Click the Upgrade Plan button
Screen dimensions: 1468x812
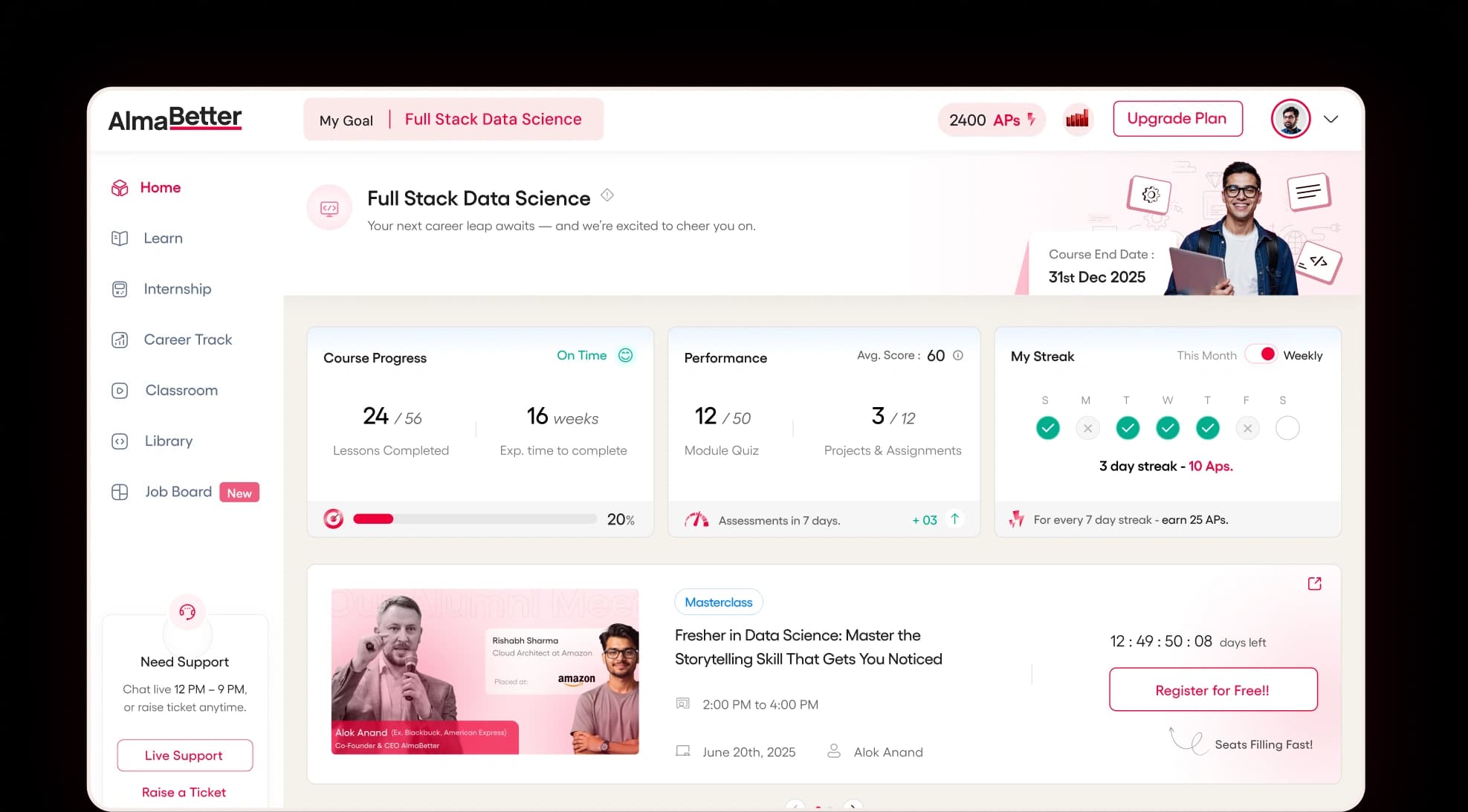[x=1177, y=119]
